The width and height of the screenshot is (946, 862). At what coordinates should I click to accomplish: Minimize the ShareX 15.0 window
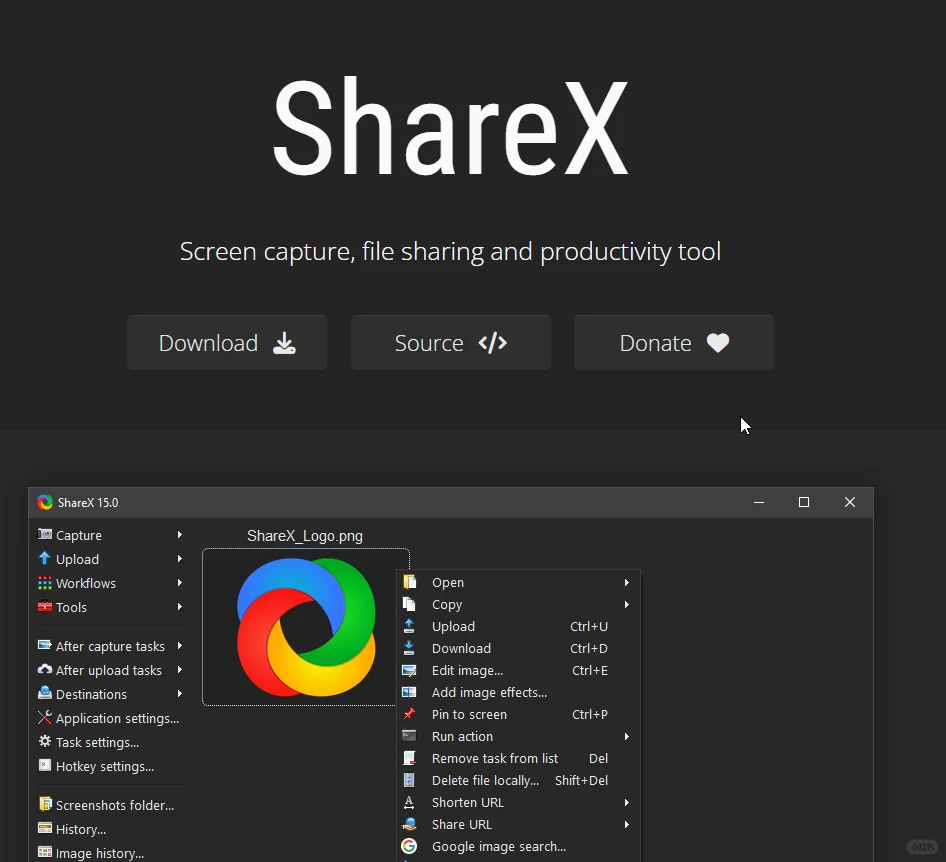pyautogui.click(x=759, y=502)
